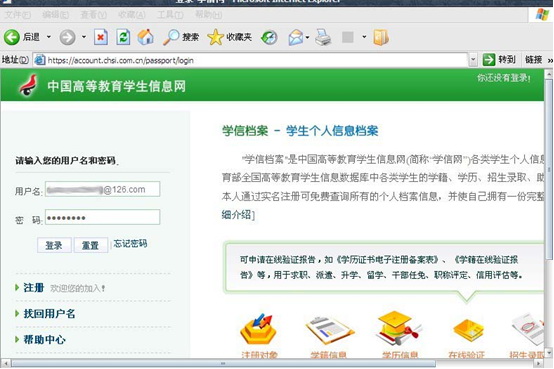This screenshot has width=554, height=369.
Task: Click the Forward arrow button
Action: point(67,37)
